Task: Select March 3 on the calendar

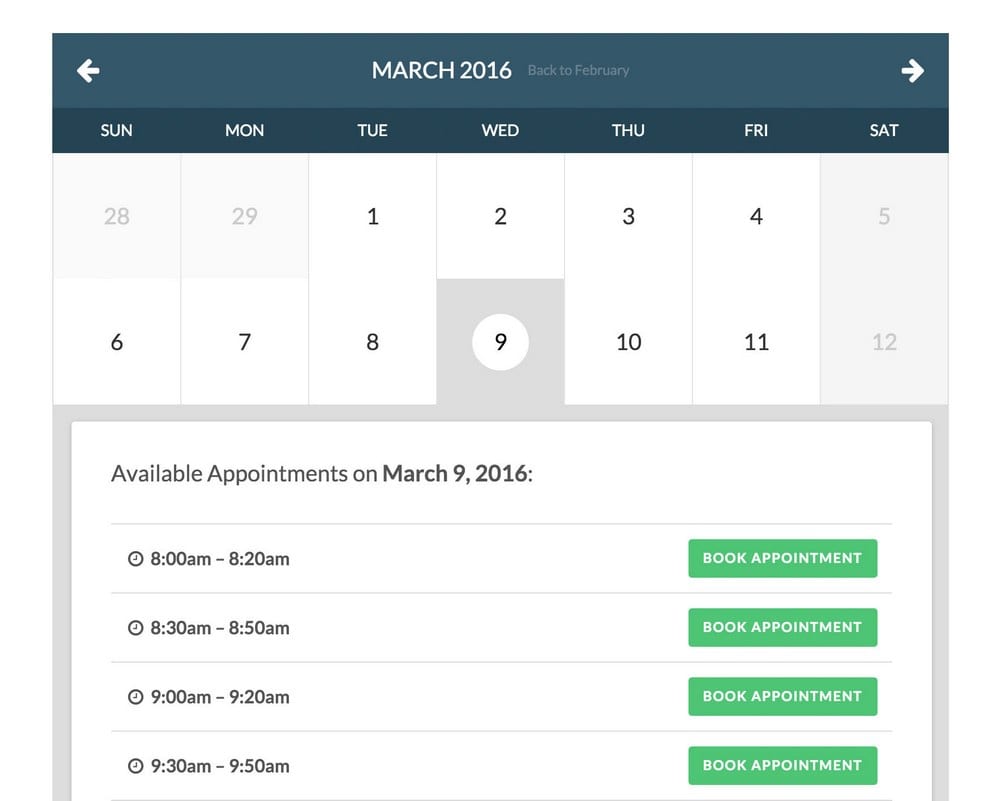Action: [628, 216]
